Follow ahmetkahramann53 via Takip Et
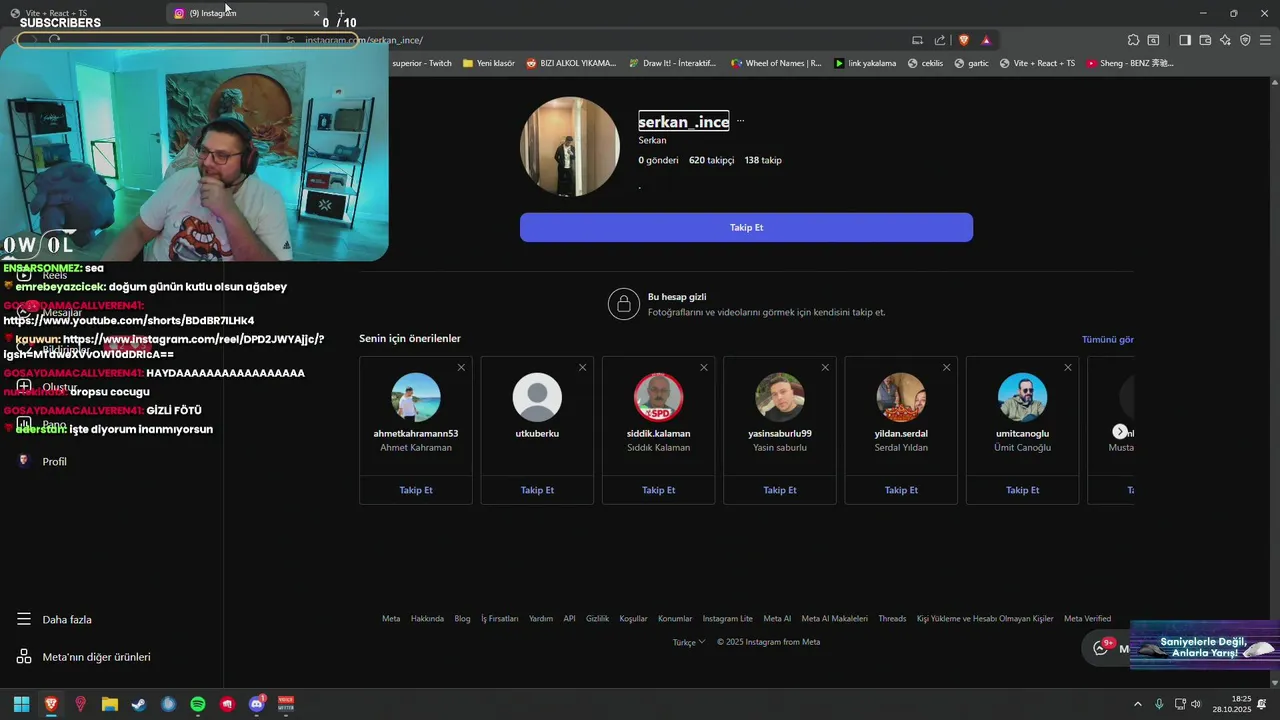Viewport: 1280px width, 720px height. 416,490
